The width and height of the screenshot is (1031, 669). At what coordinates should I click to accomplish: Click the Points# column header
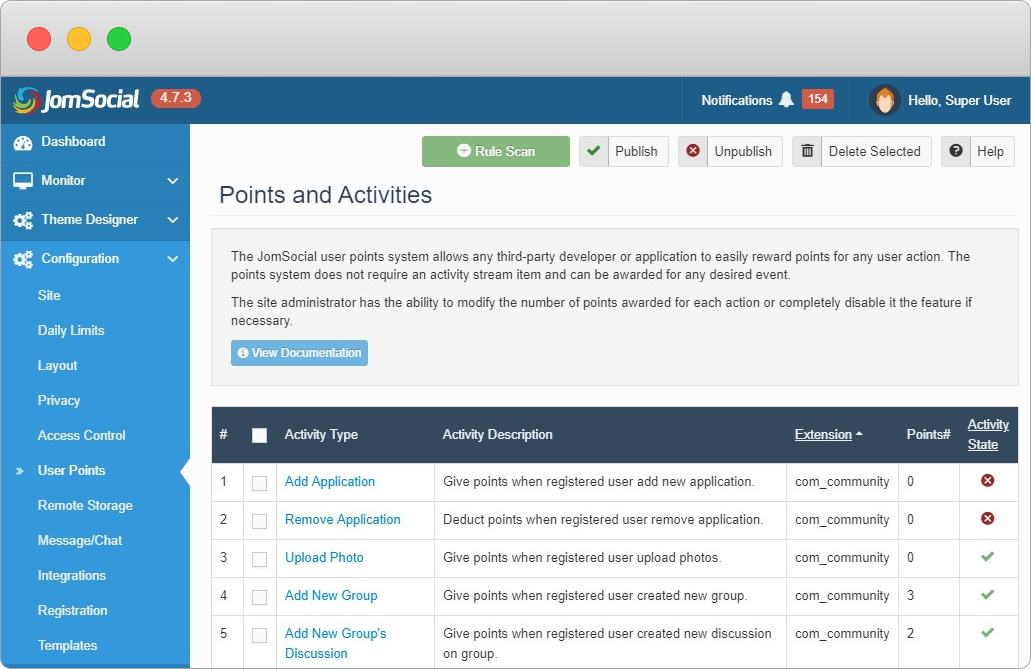[928, 435]
